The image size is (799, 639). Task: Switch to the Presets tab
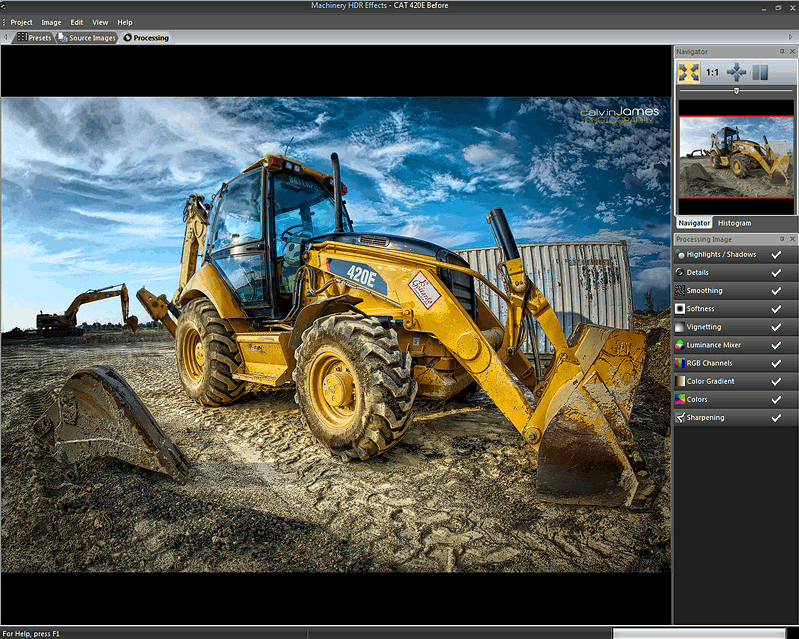[34, 38]
